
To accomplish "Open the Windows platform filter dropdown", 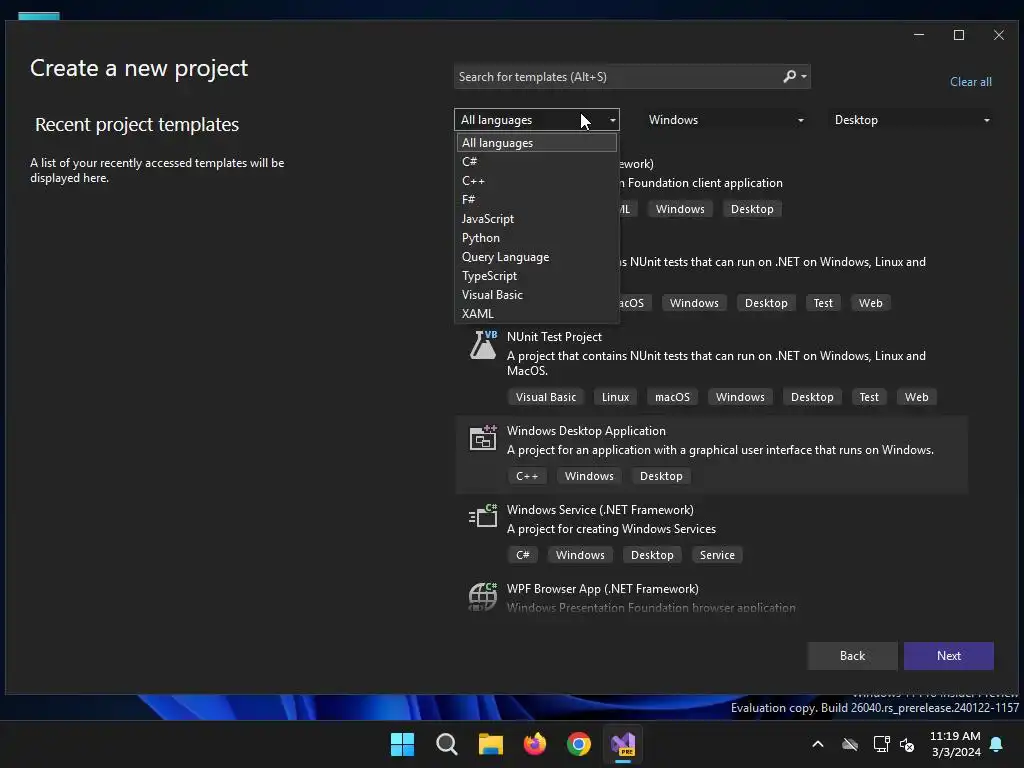I will 726,120.
